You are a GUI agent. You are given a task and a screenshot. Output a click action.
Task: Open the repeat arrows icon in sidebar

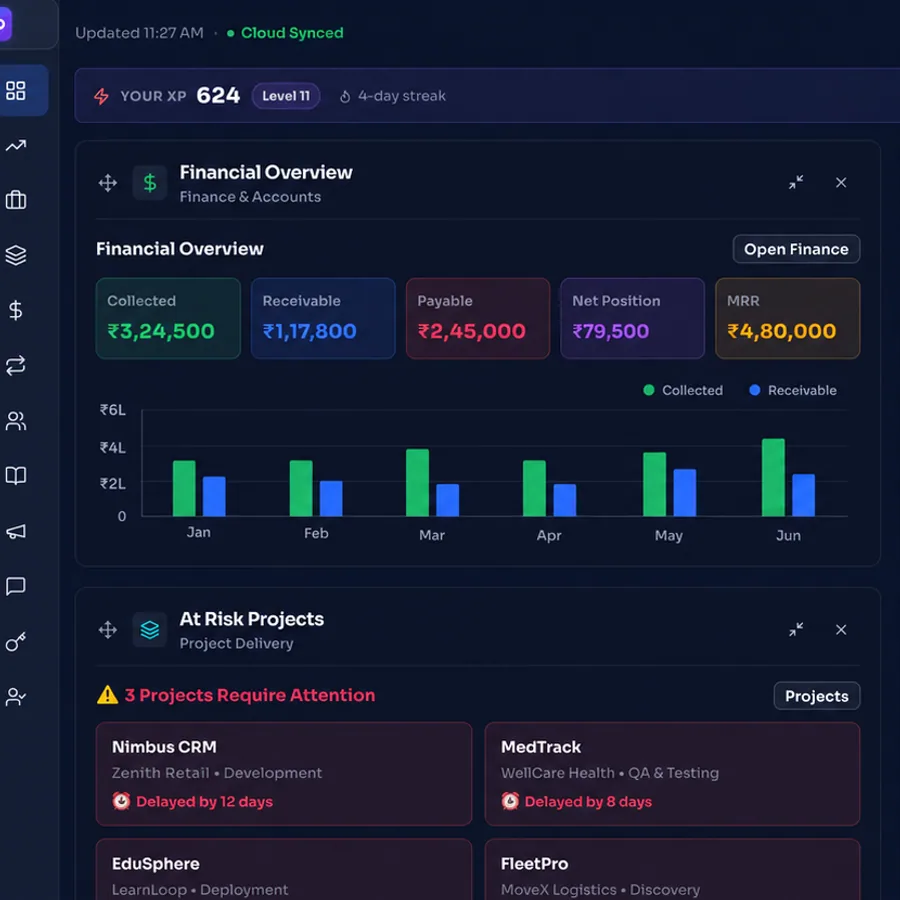15,366
